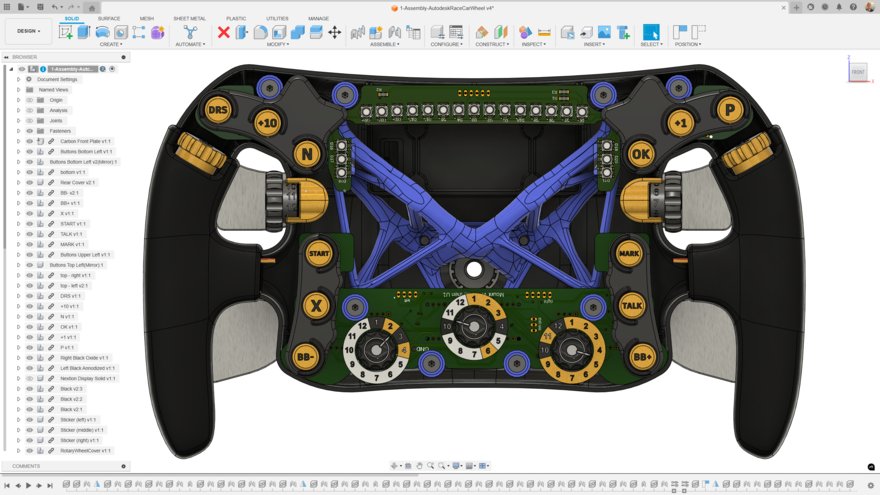The width and height of the screenshot is (880, 495).
Task: Expand the Document Settings node
Action: 18,79
